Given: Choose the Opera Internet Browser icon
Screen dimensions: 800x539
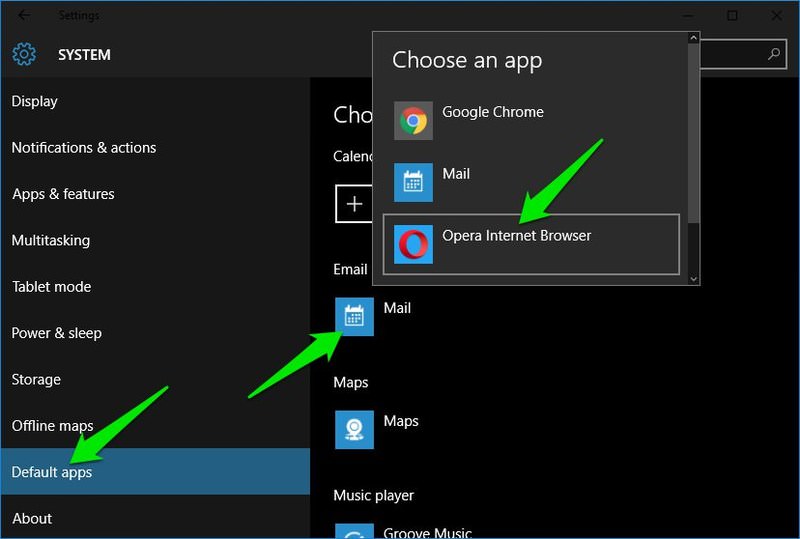Looking at the screenshot, I should tap(413, 244).
